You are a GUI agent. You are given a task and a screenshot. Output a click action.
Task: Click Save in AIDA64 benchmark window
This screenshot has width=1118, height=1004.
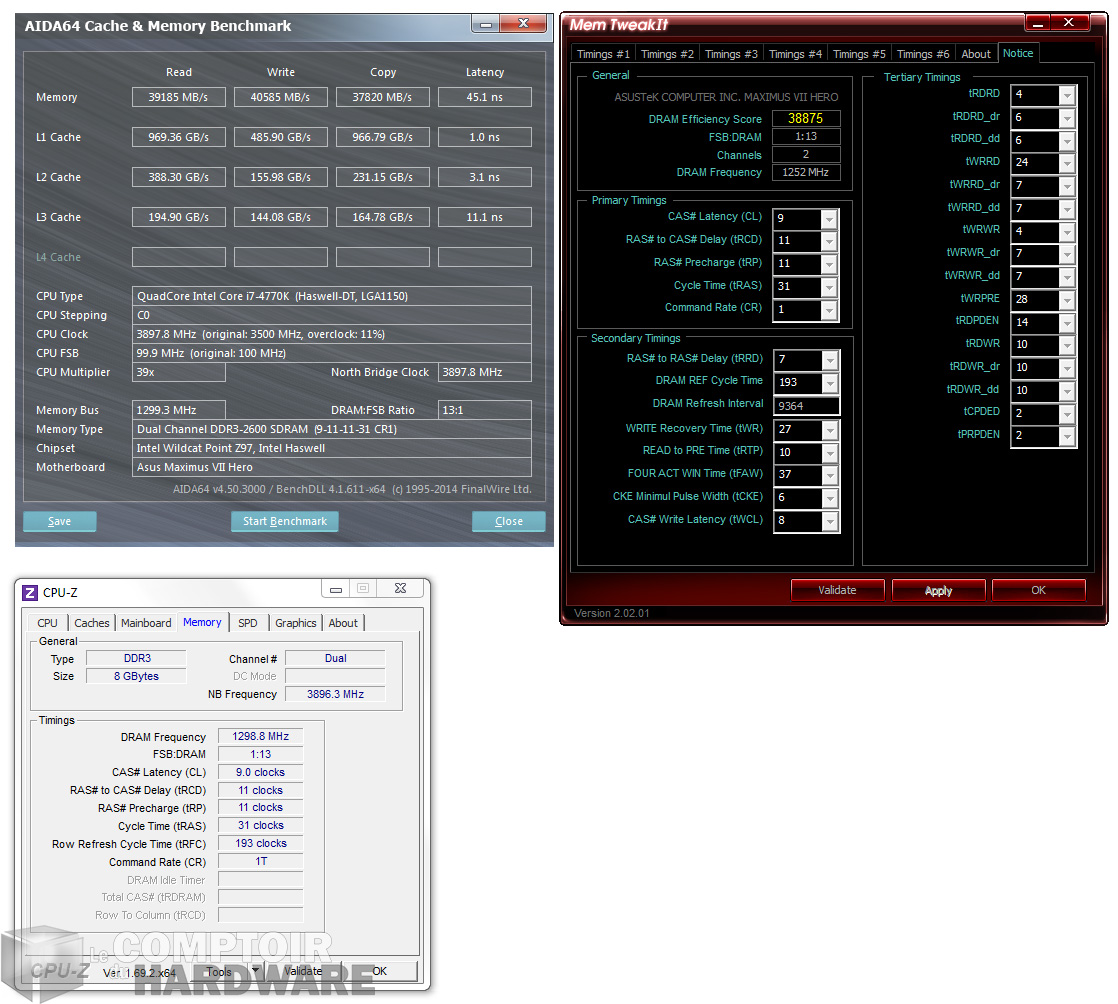tap(60, 521)
